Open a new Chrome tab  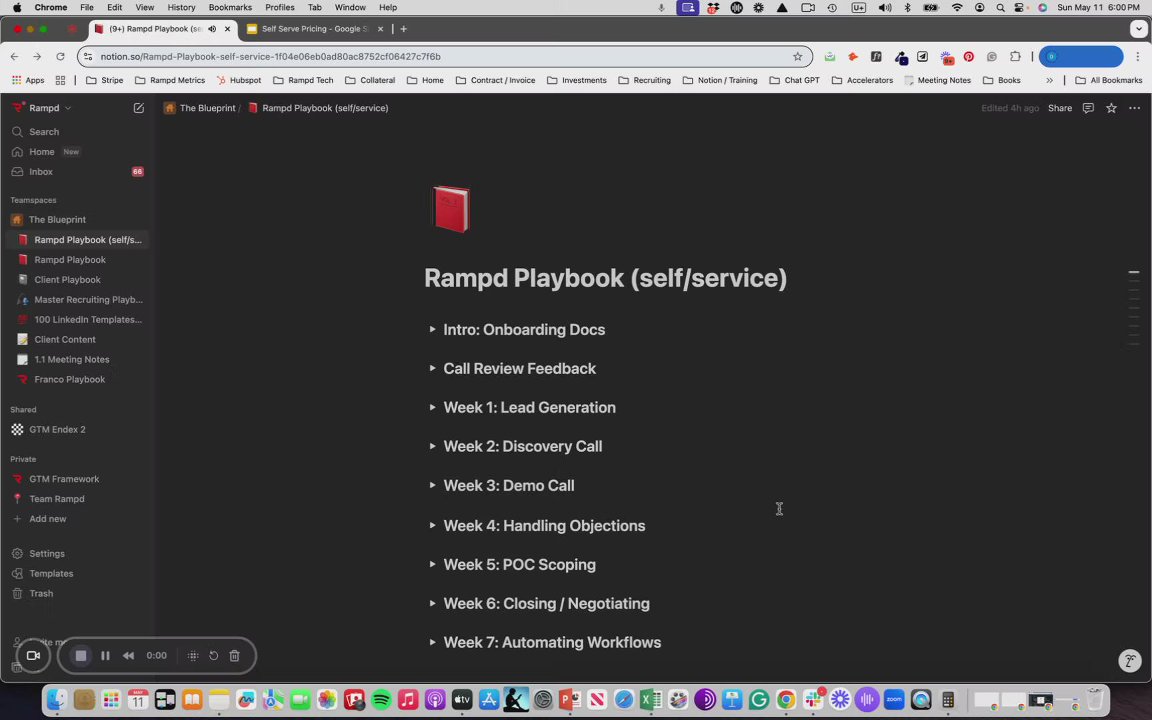pos(403,29)
